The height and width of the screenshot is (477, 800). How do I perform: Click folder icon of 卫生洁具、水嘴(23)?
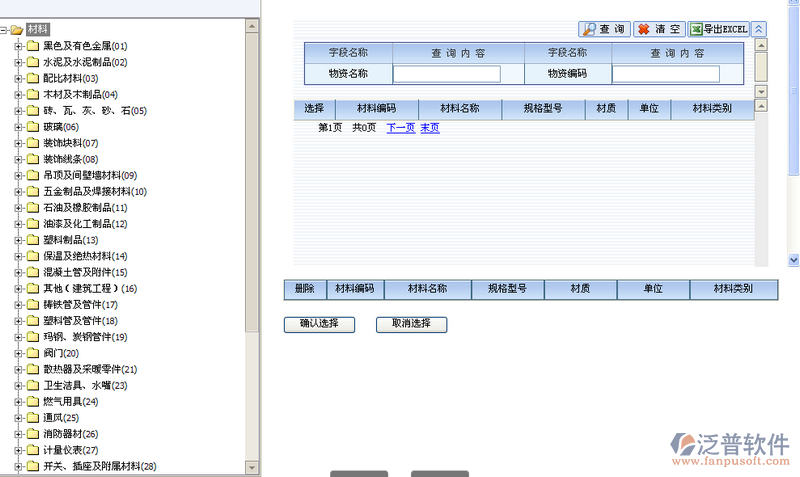click(x=33, y=386)
